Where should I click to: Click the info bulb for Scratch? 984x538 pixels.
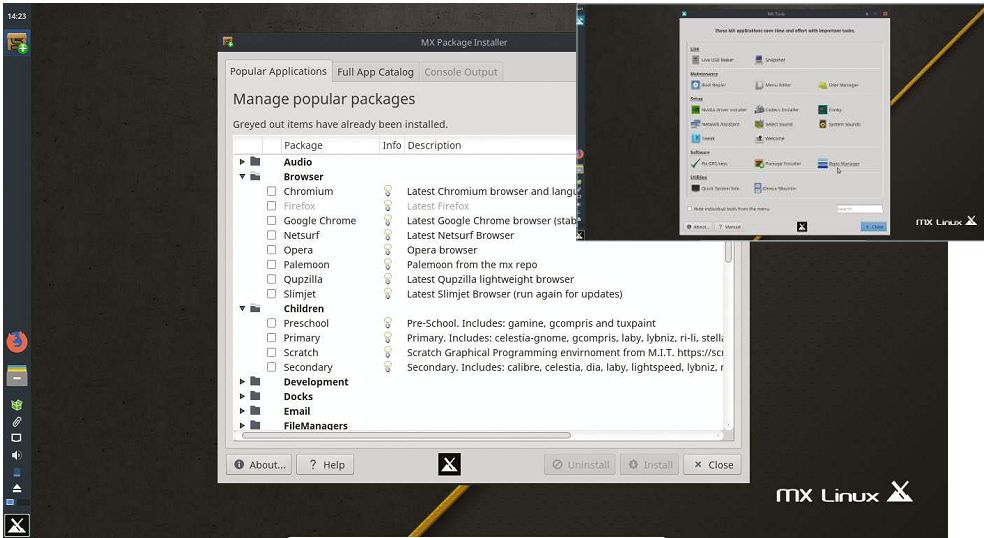388,352
